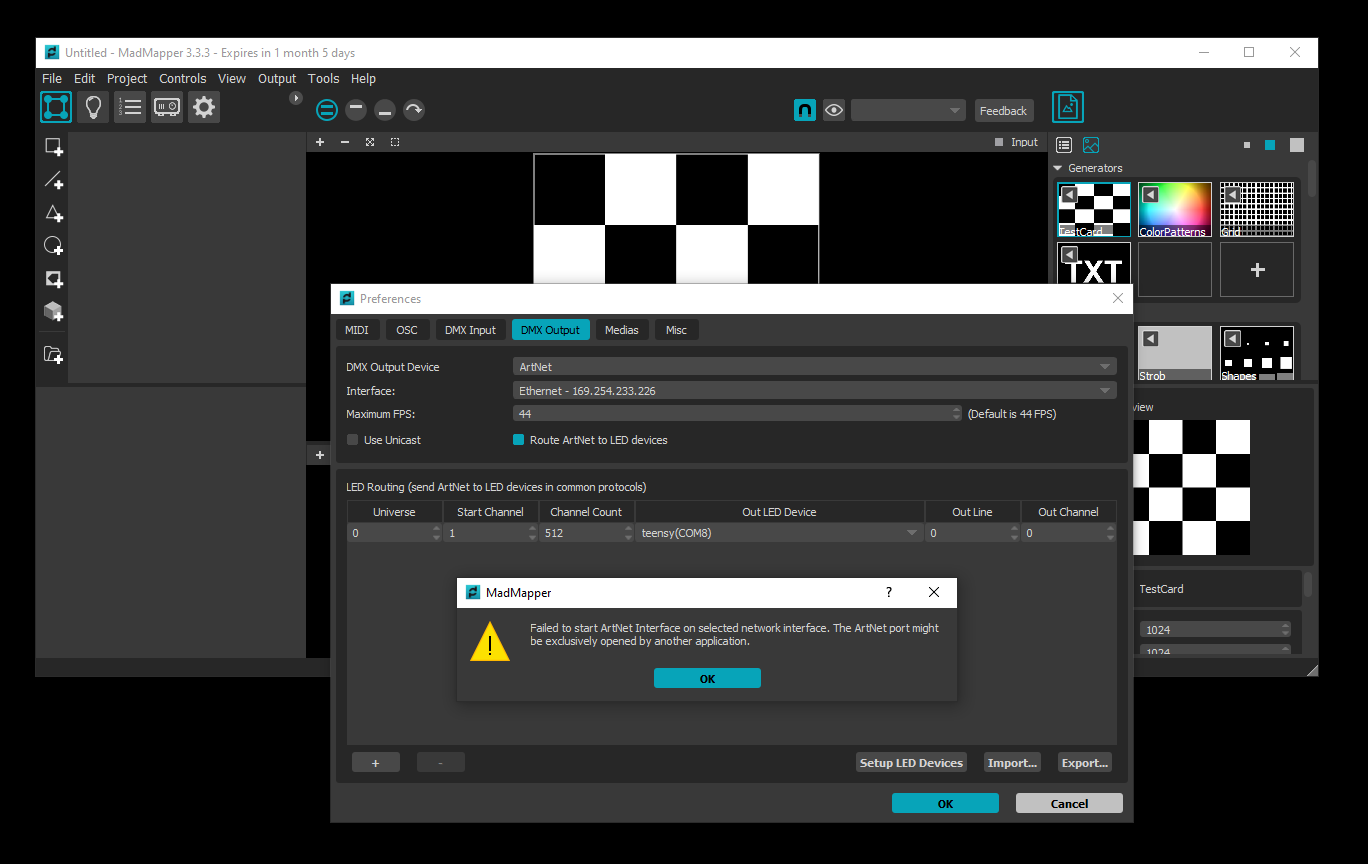The image size is (1368, 864).
Task: Click the Import... button
Action: 1012,763
